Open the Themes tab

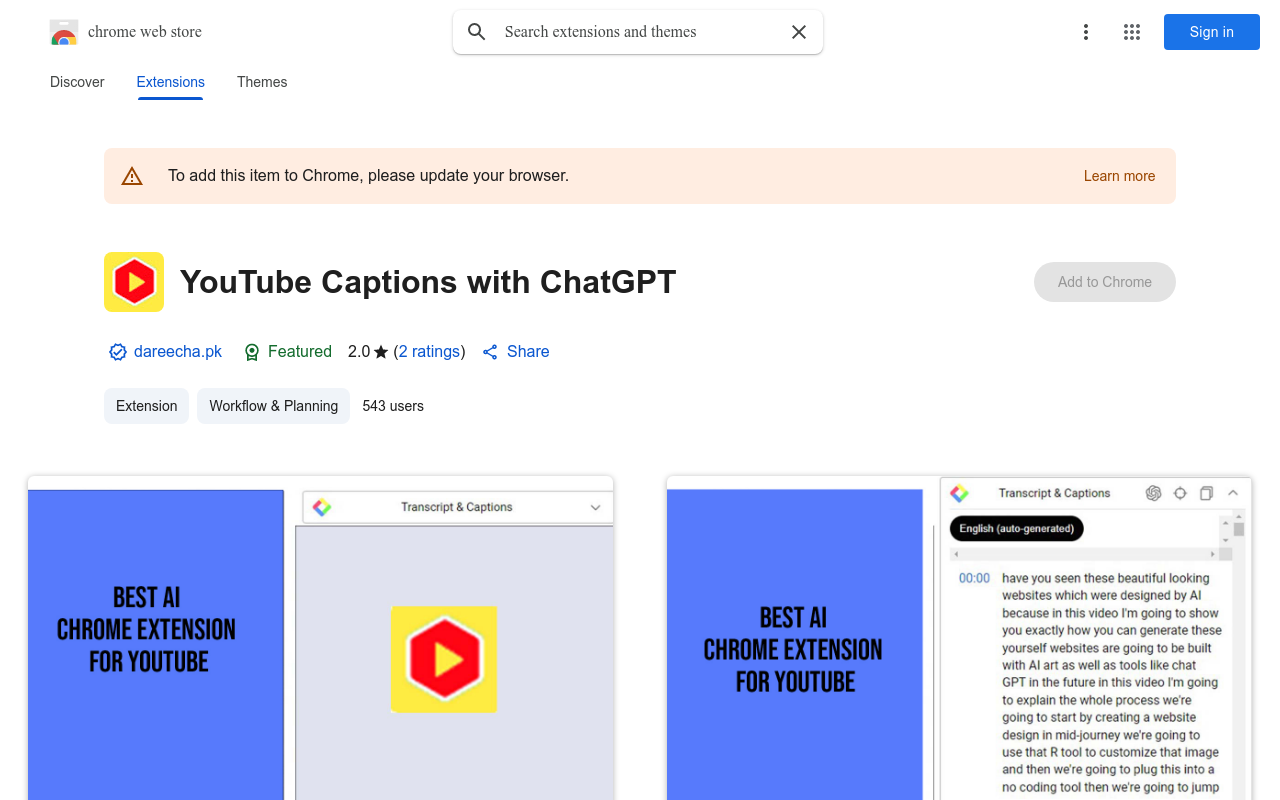pos(262,82)
